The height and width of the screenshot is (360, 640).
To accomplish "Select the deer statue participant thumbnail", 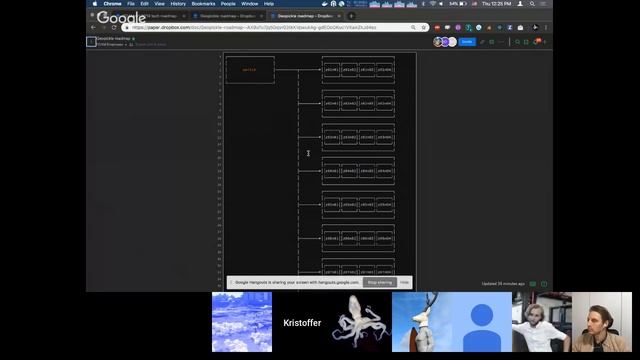I will click(422, 322).
